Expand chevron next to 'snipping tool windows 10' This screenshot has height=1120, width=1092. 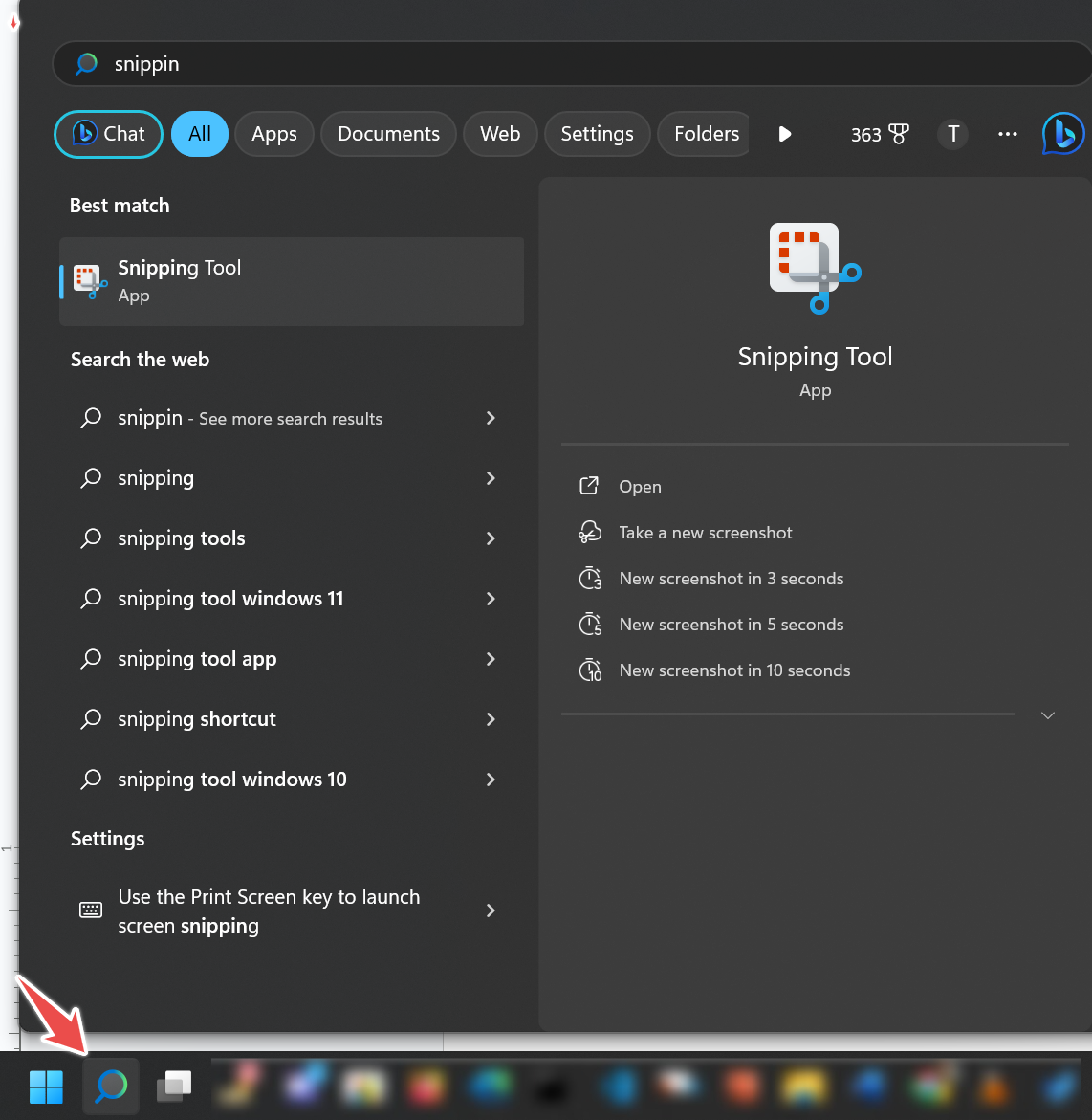(491, 780)
